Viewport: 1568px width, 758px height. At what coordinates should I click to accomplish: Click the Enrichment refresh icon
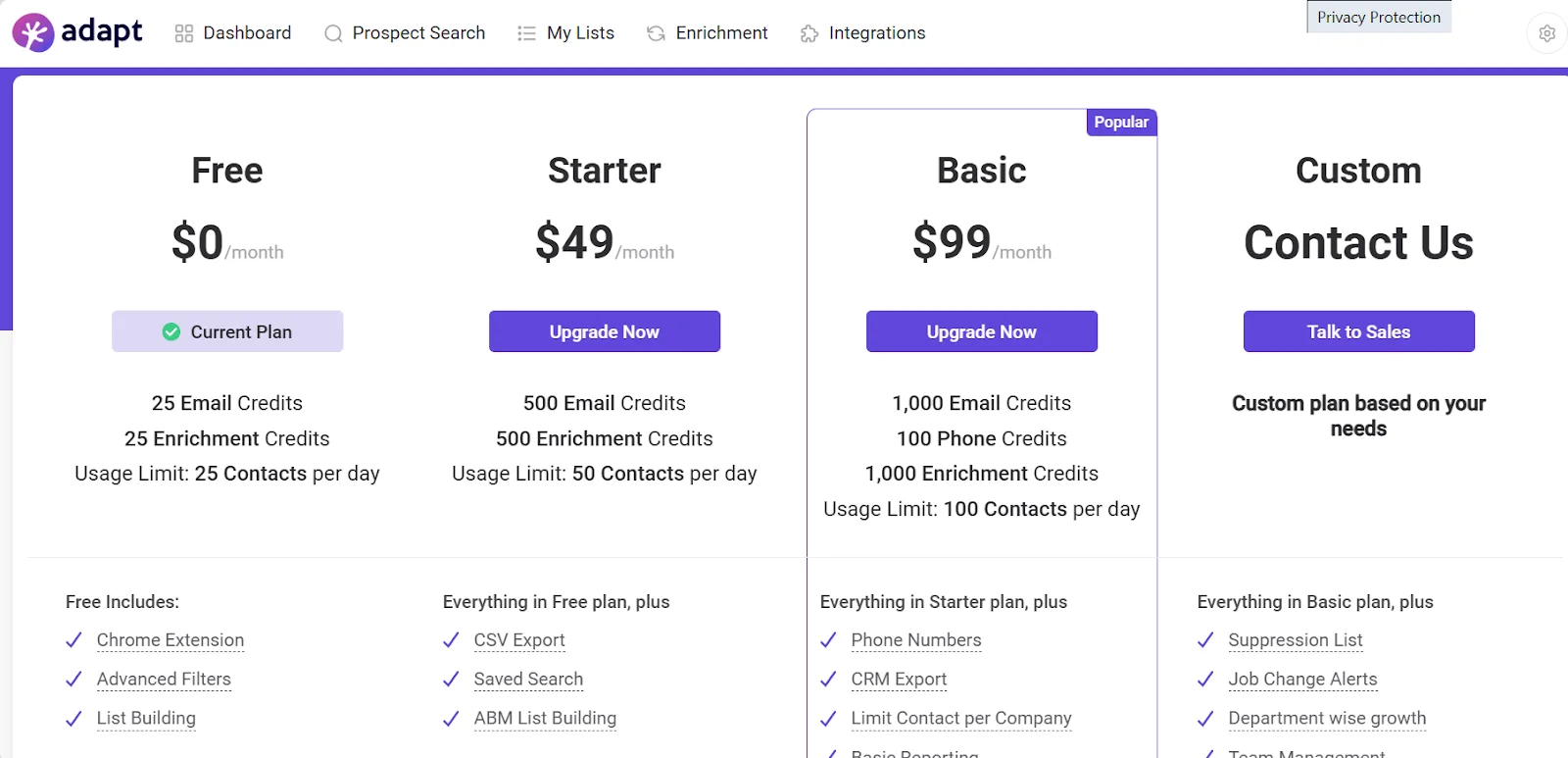656,33
